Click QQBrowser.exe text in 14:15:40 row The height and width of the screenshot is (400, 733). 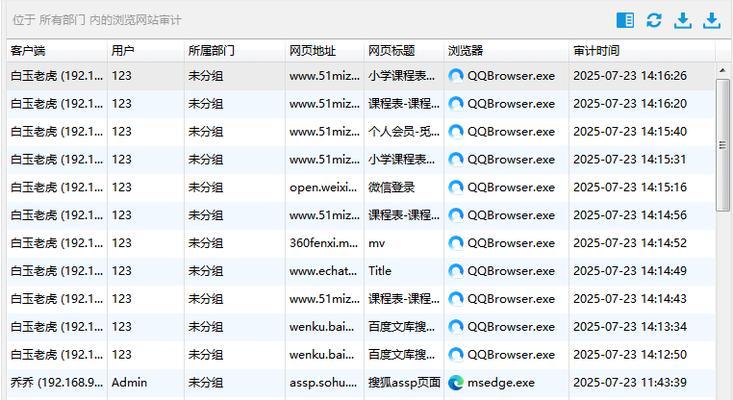[511, 132]
